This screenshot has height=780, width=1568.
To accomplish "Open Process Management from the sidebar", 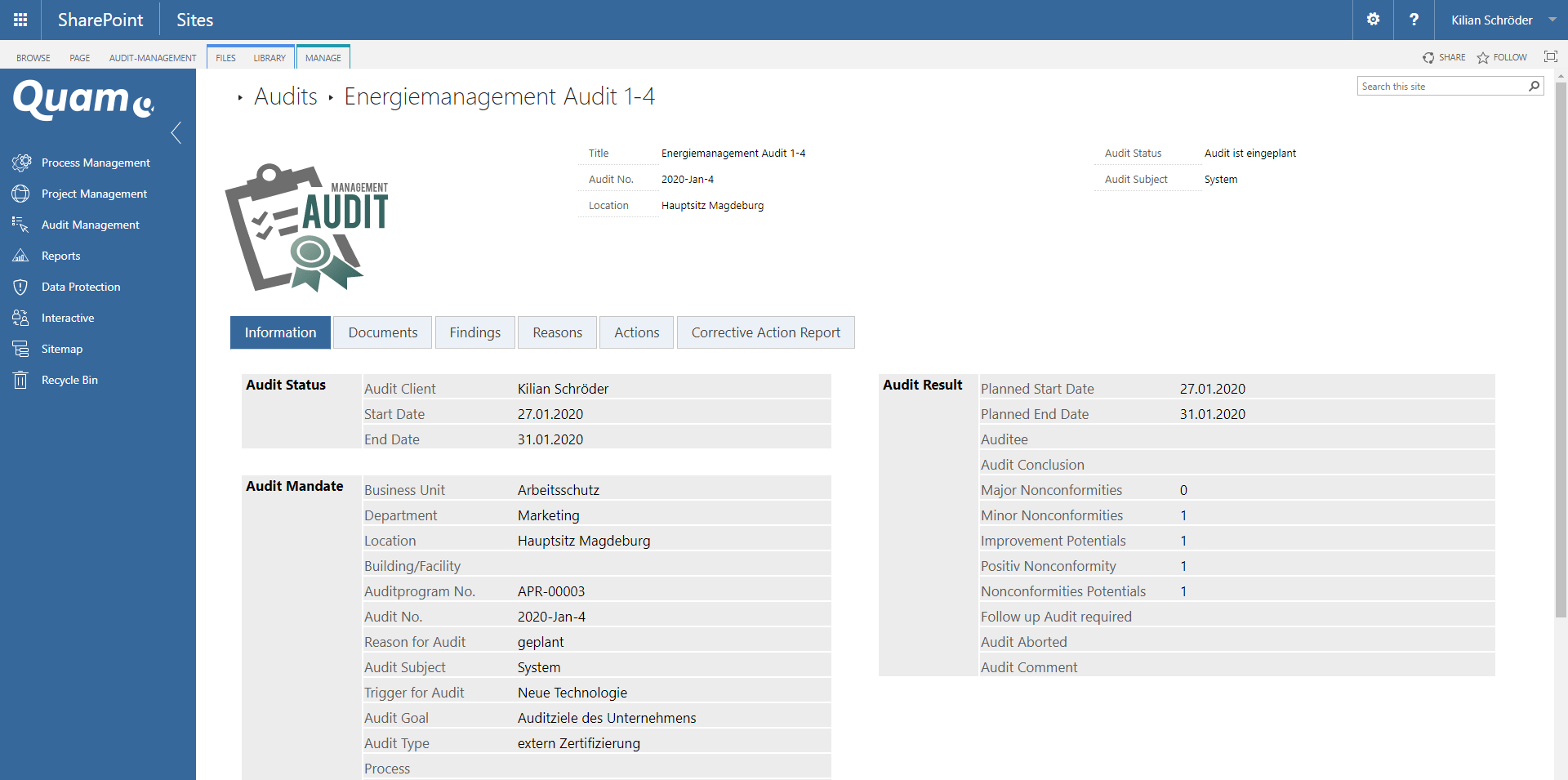I will click(x=96, y=163).
